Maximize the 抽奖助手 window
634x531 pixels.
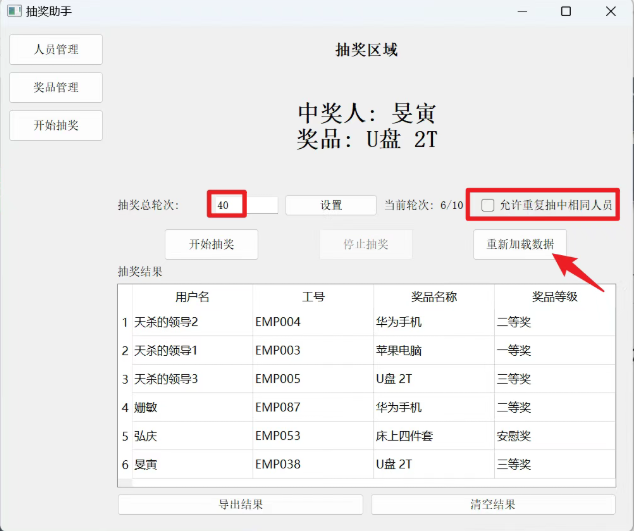pyautogui.click(x=566, y=11)
